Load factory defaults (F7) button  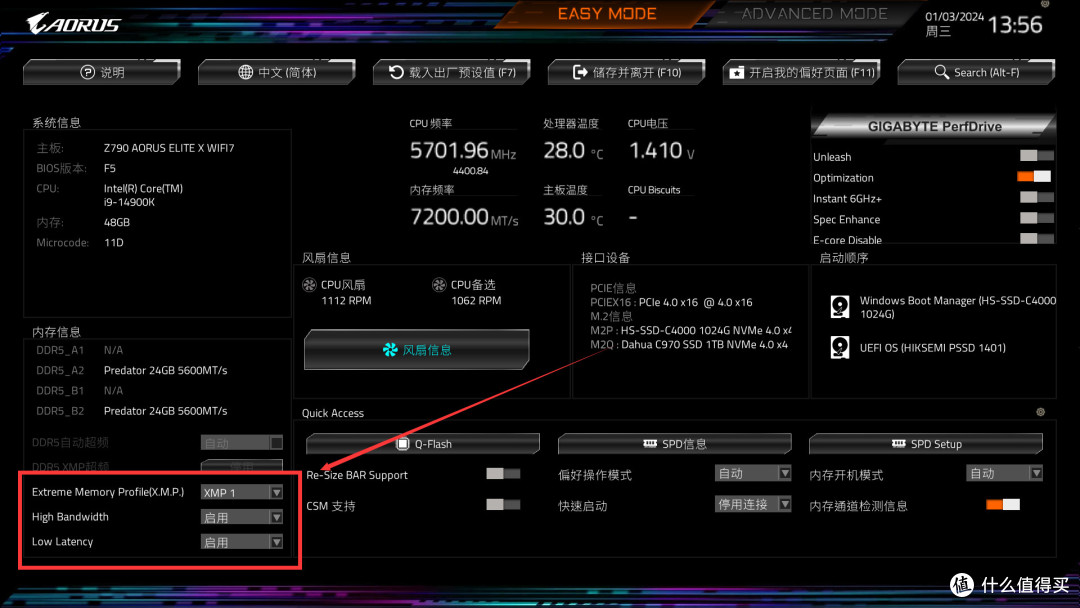pyautogui.click(x=452, y=72)
